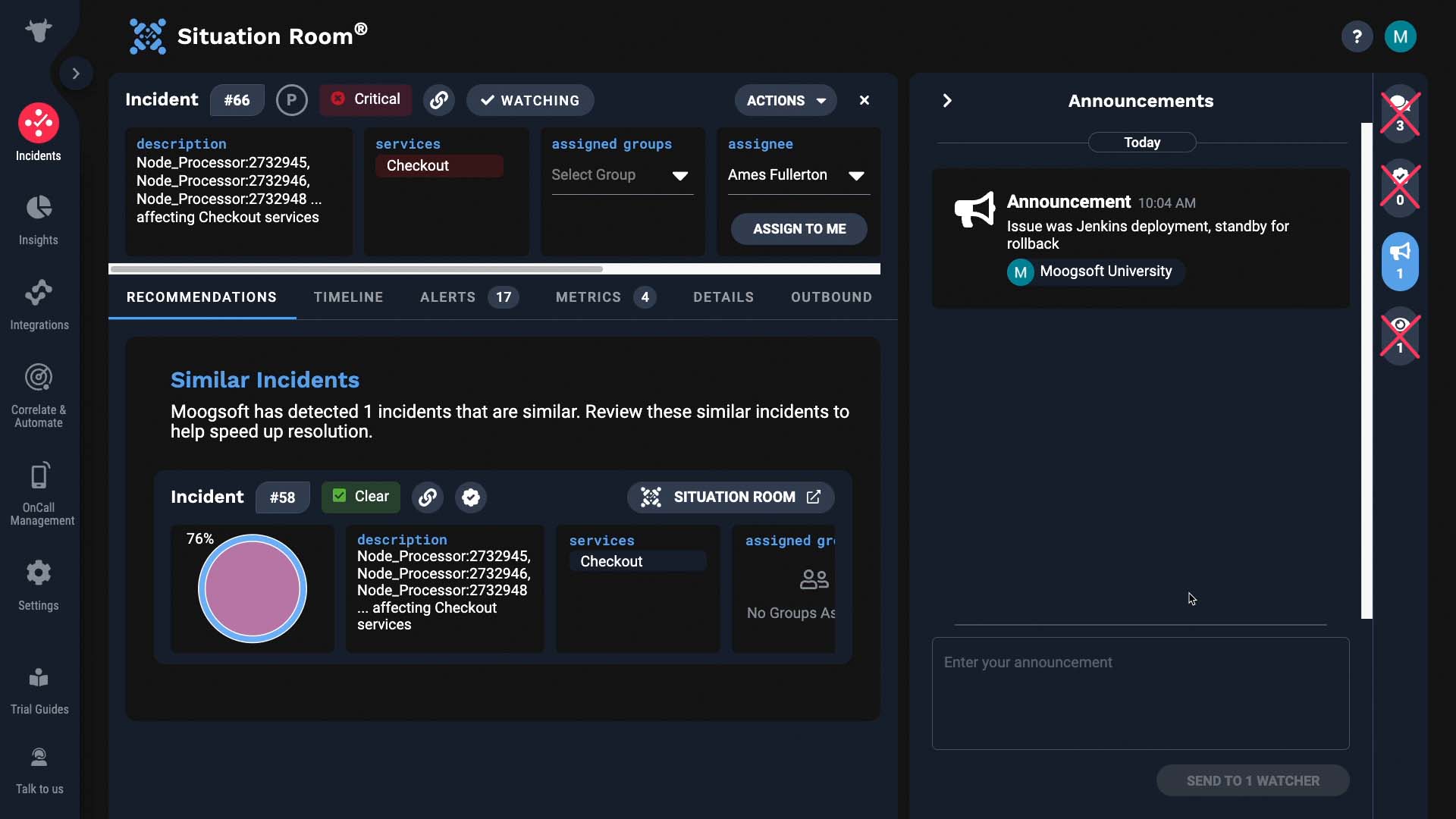Click the #66 incident number badge

tap(237, 100)
